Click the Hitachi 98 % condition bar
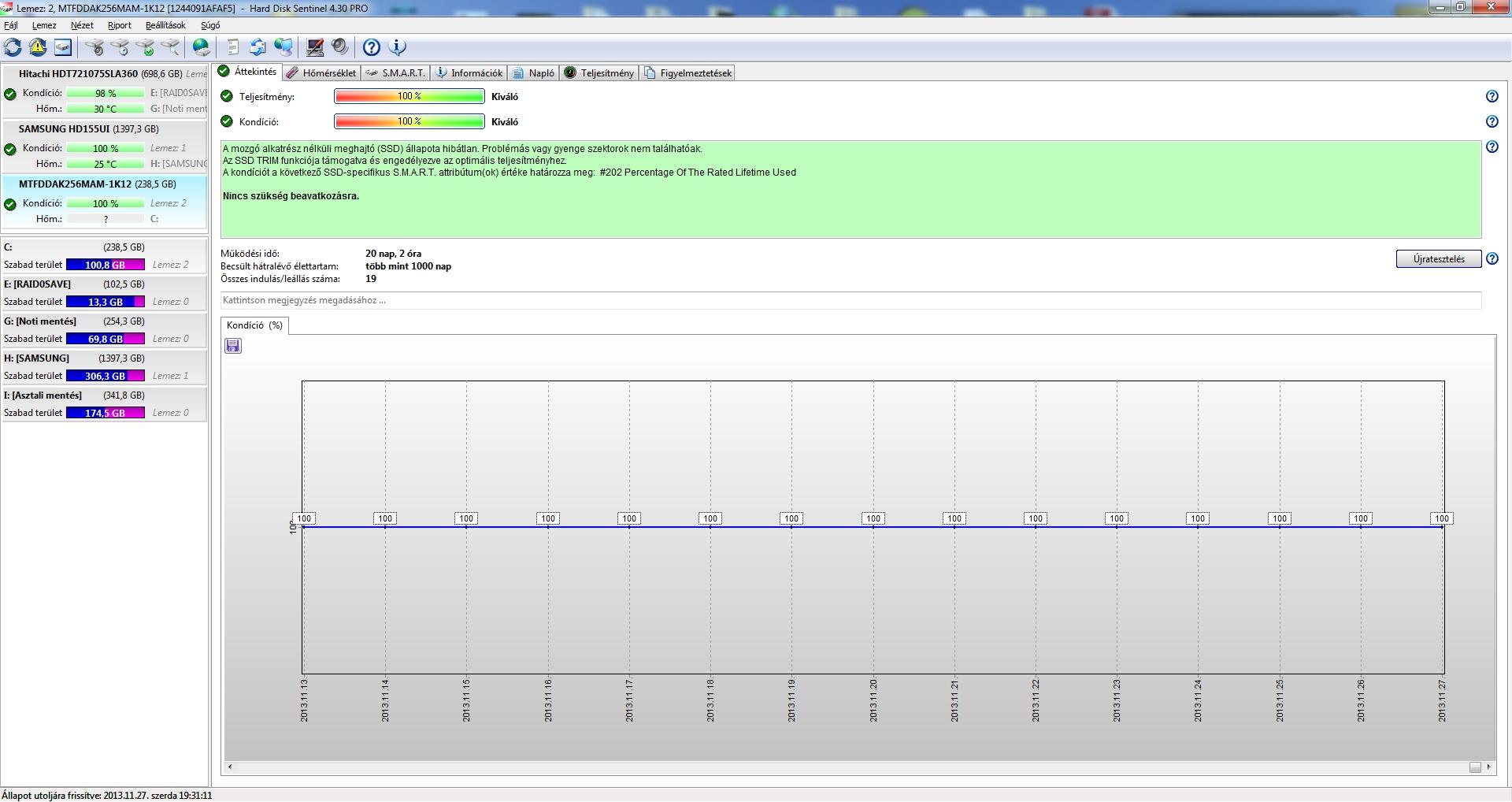1512x802 pixels. (x=106, y=93)
